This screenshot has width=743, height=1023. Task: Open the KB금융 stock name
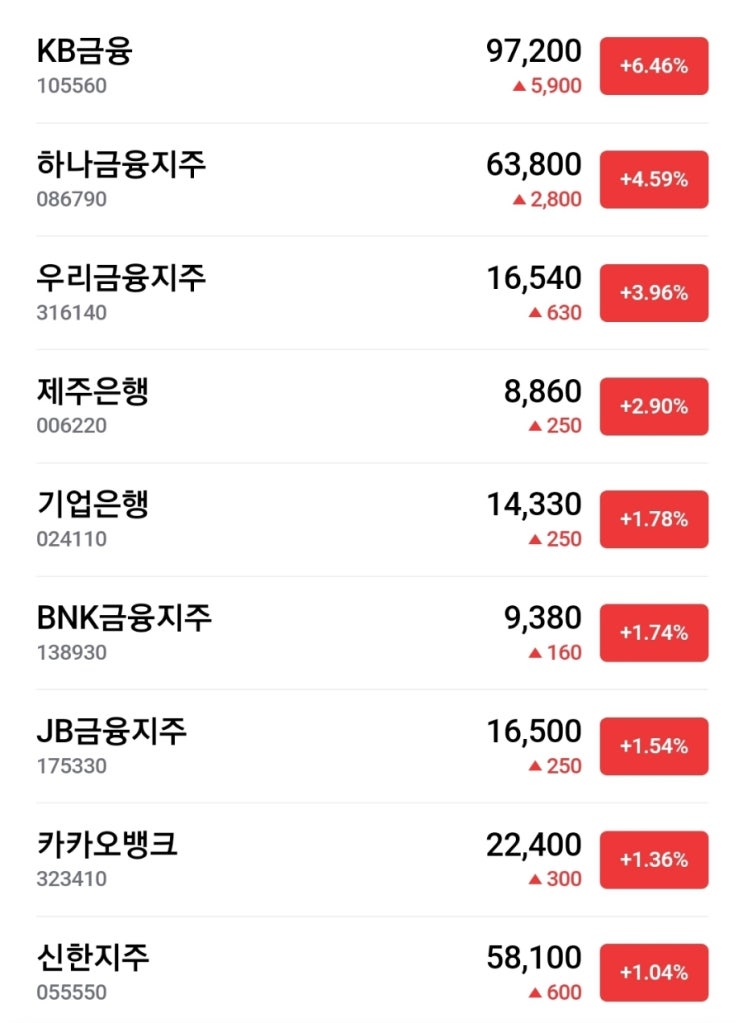(x=84, y=51)
